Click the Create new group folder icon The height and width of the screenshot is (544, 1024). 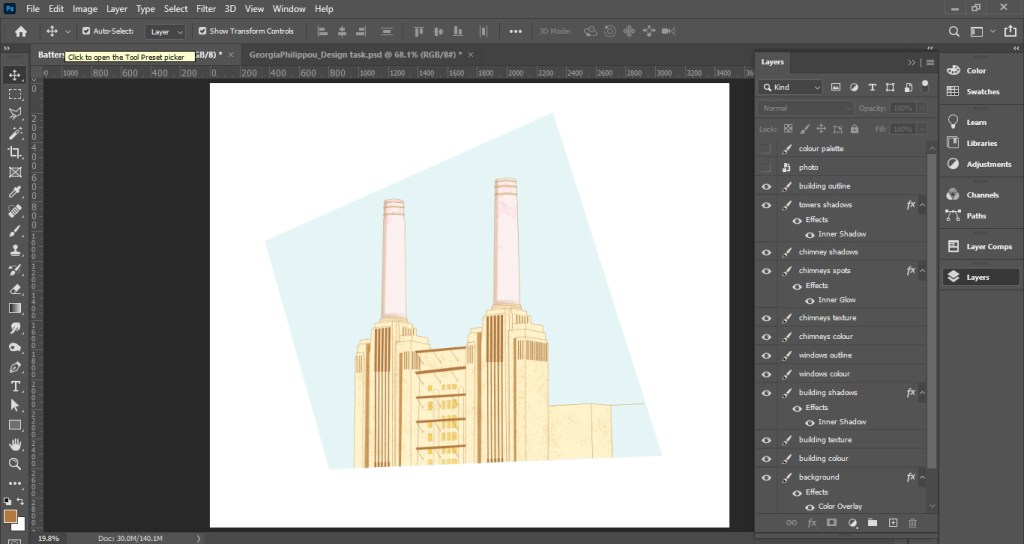872,523
